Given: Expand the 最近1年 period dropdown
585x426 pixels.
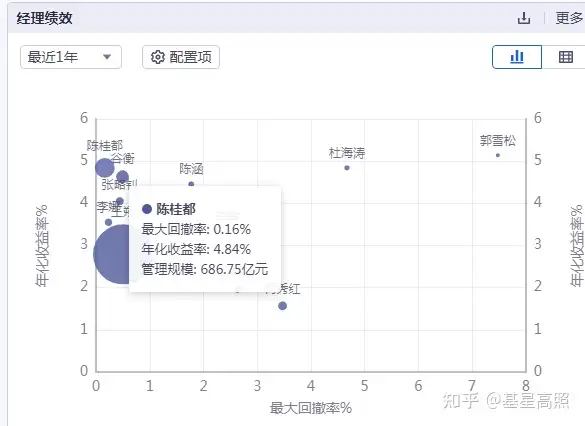Looking at the screenshot, I should point(71,57).
